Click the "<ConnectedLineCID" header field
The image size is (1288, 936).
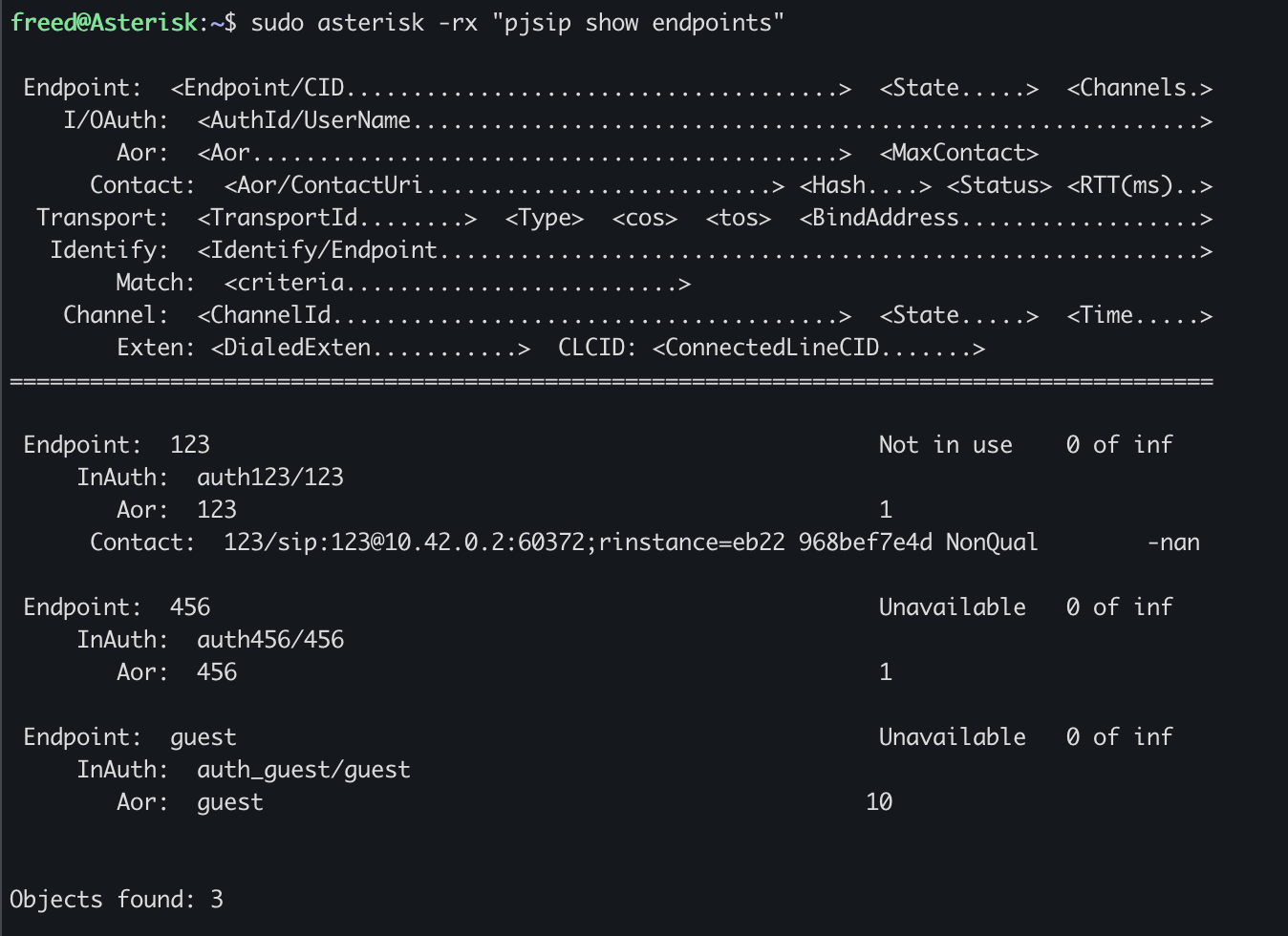point(765,348)
